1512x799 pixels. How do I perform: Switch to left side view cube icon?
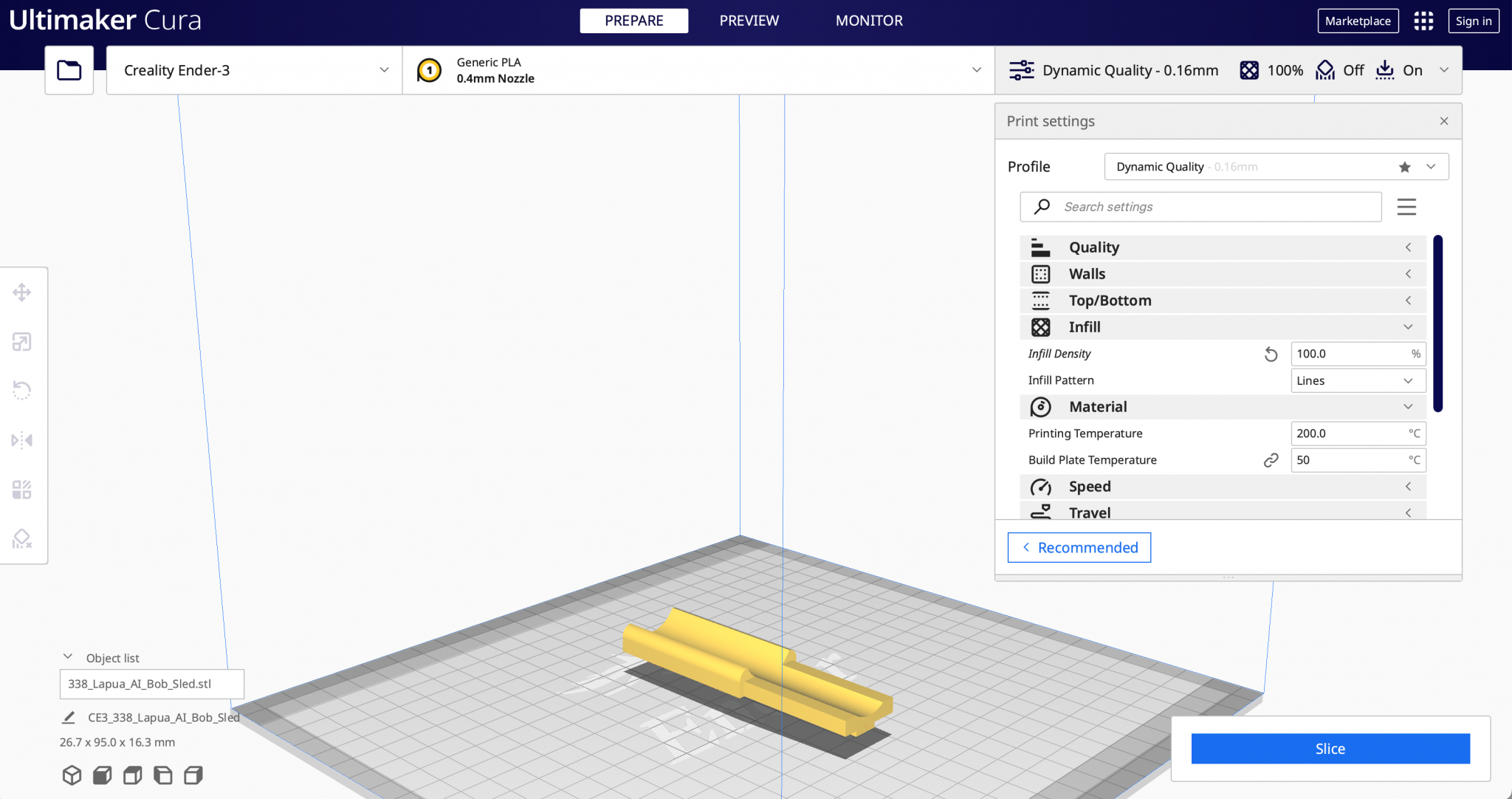tap(163, 775)
